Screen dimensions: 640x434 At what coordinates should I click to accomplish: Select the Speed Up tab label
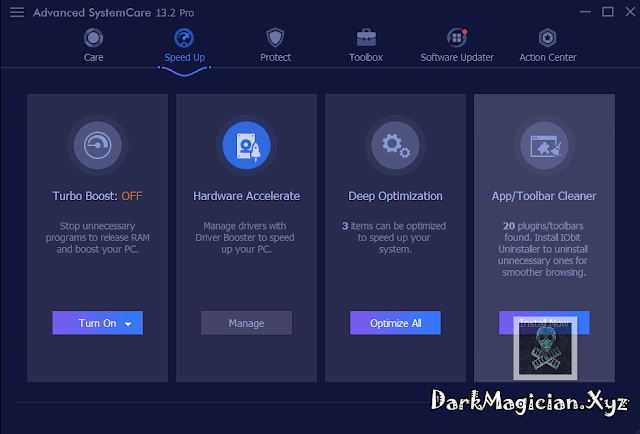point(184,58)
